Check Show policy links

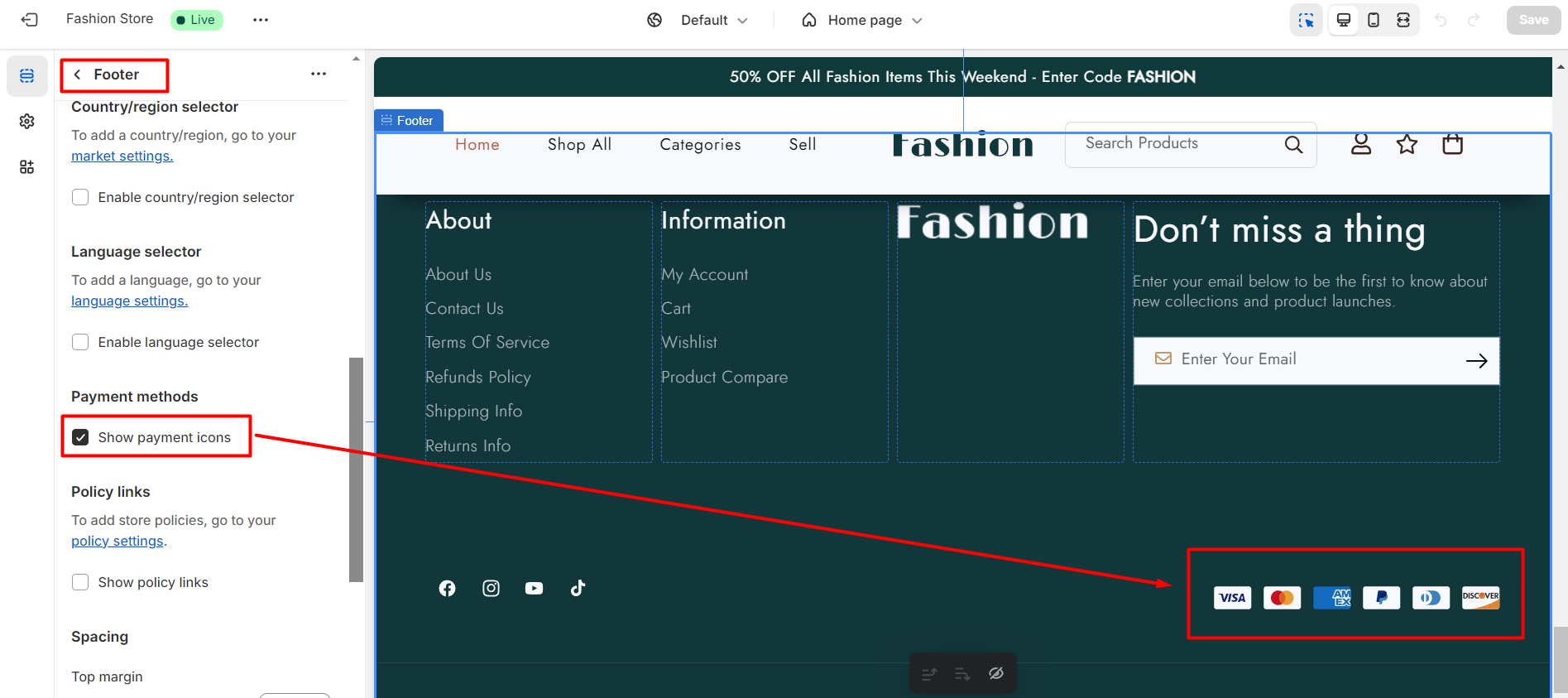tap(80, 582)
